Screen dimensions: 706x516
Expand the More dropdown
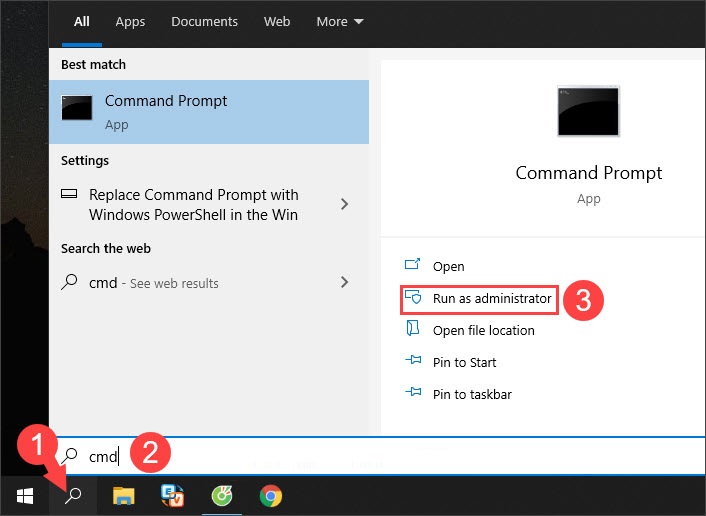[x=339, y=22]
